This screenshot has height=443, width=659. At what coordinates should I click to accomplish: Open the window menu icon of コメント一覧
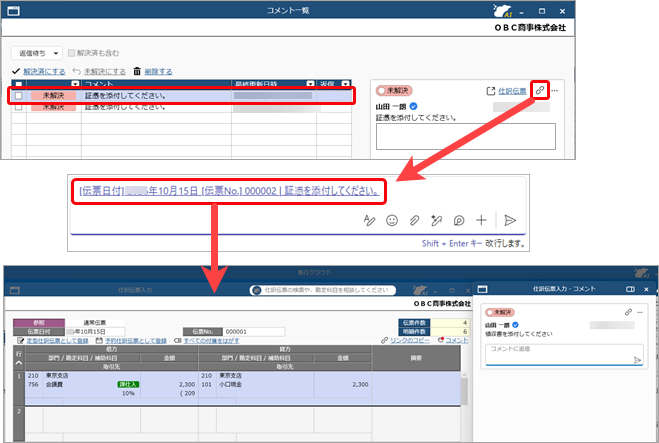pos(13,11)
